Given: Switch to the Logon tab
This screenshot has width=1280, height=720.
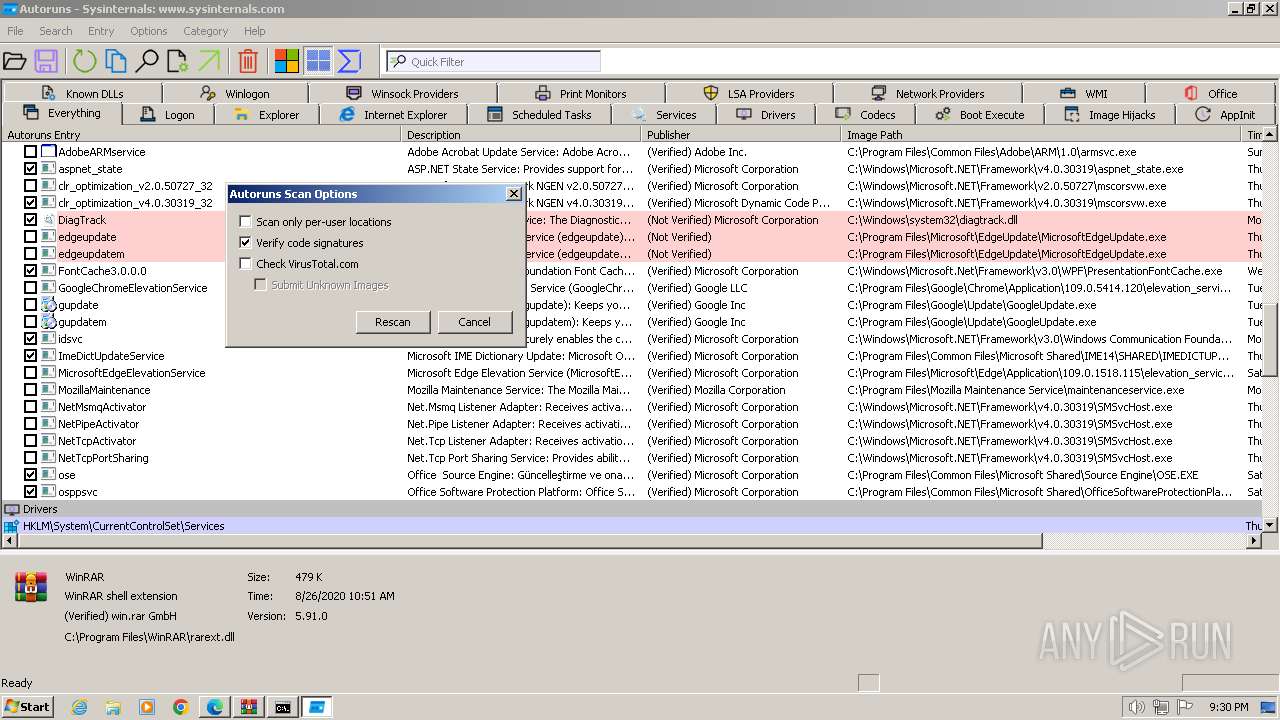Looking at the screenshot, I should click(169, 115).
